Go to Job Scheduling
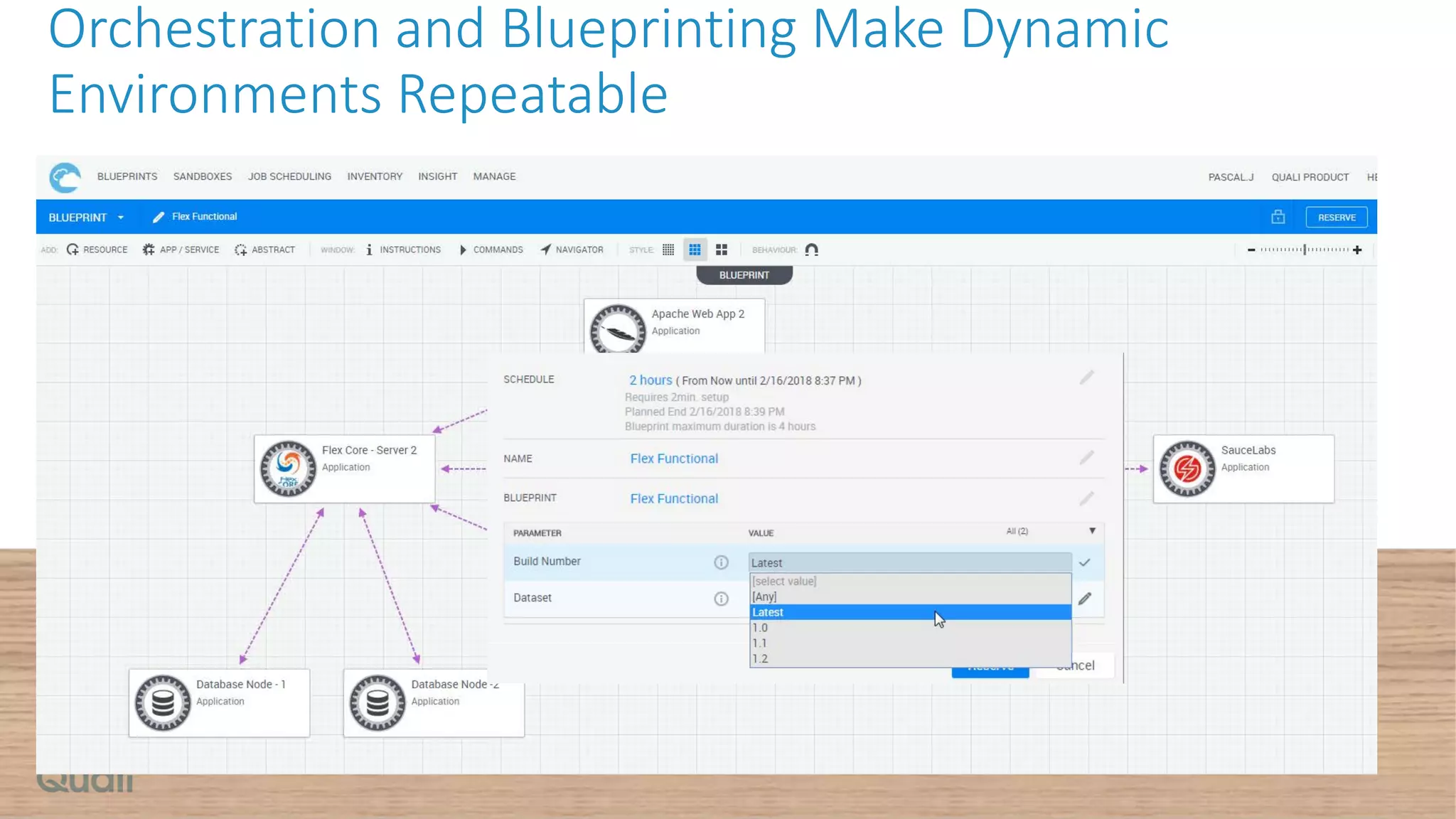 tap(289, 176)
